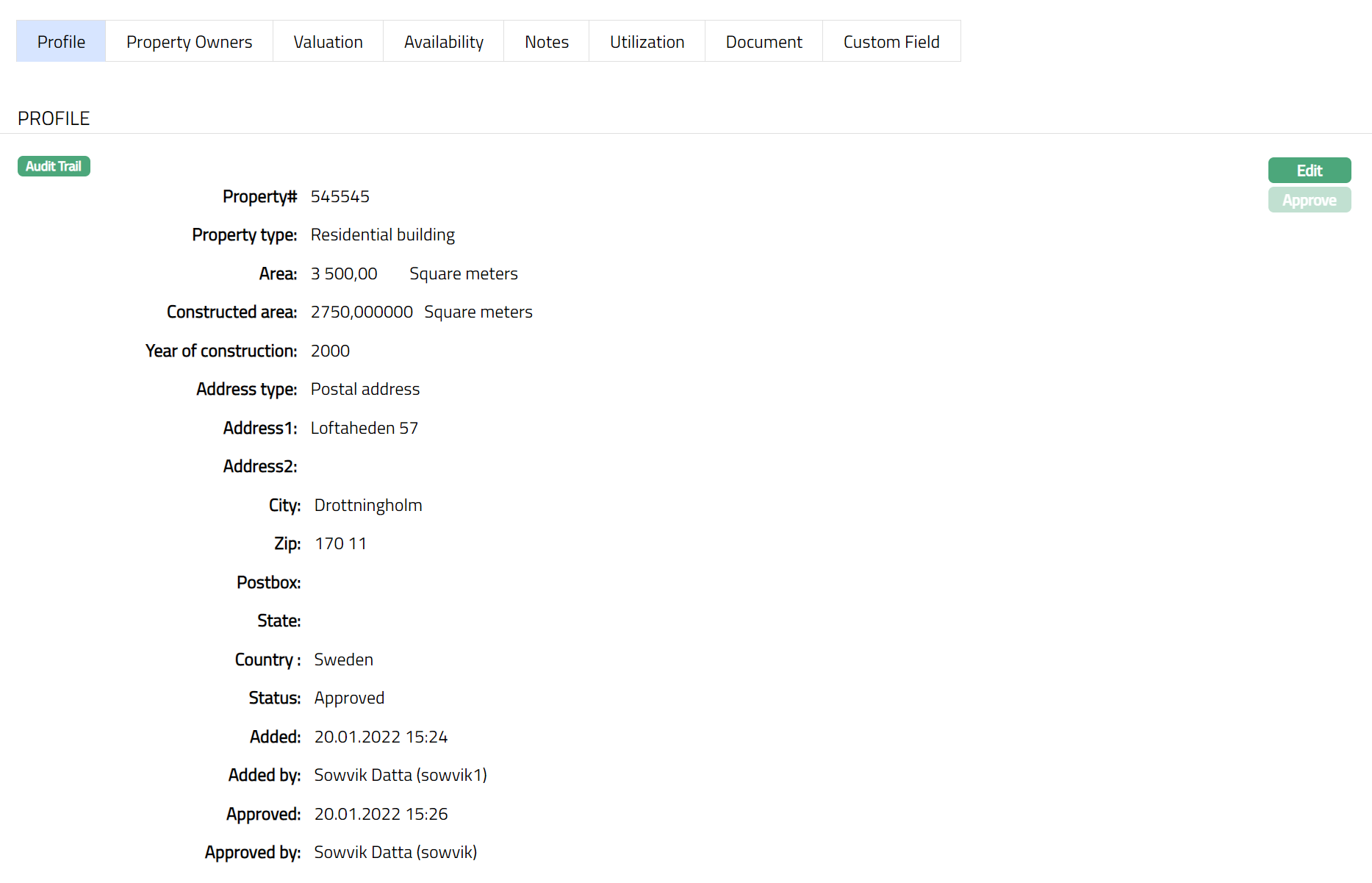
Task: Go to the Valuation tab
Action: coord(328,42)
